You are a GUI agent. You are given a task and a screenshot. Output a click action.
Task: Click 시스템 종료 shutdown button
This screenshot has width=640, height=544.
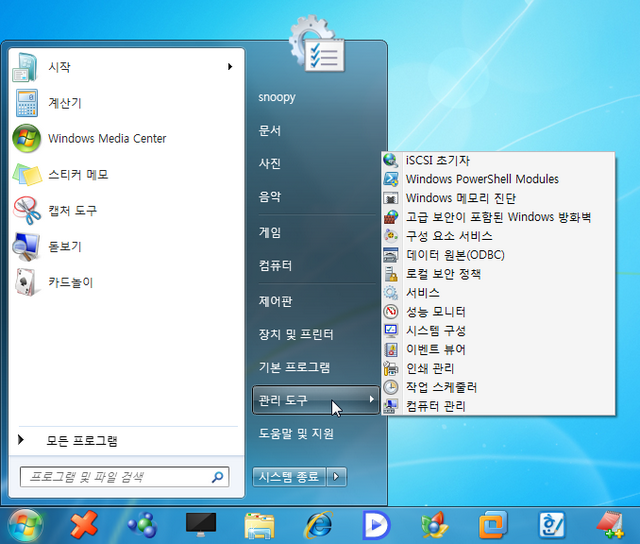click(289, 477)
